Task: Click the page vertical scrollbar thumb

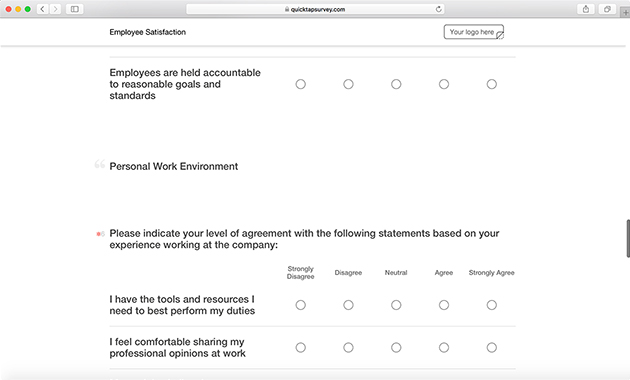Action: tap(628, 239)
